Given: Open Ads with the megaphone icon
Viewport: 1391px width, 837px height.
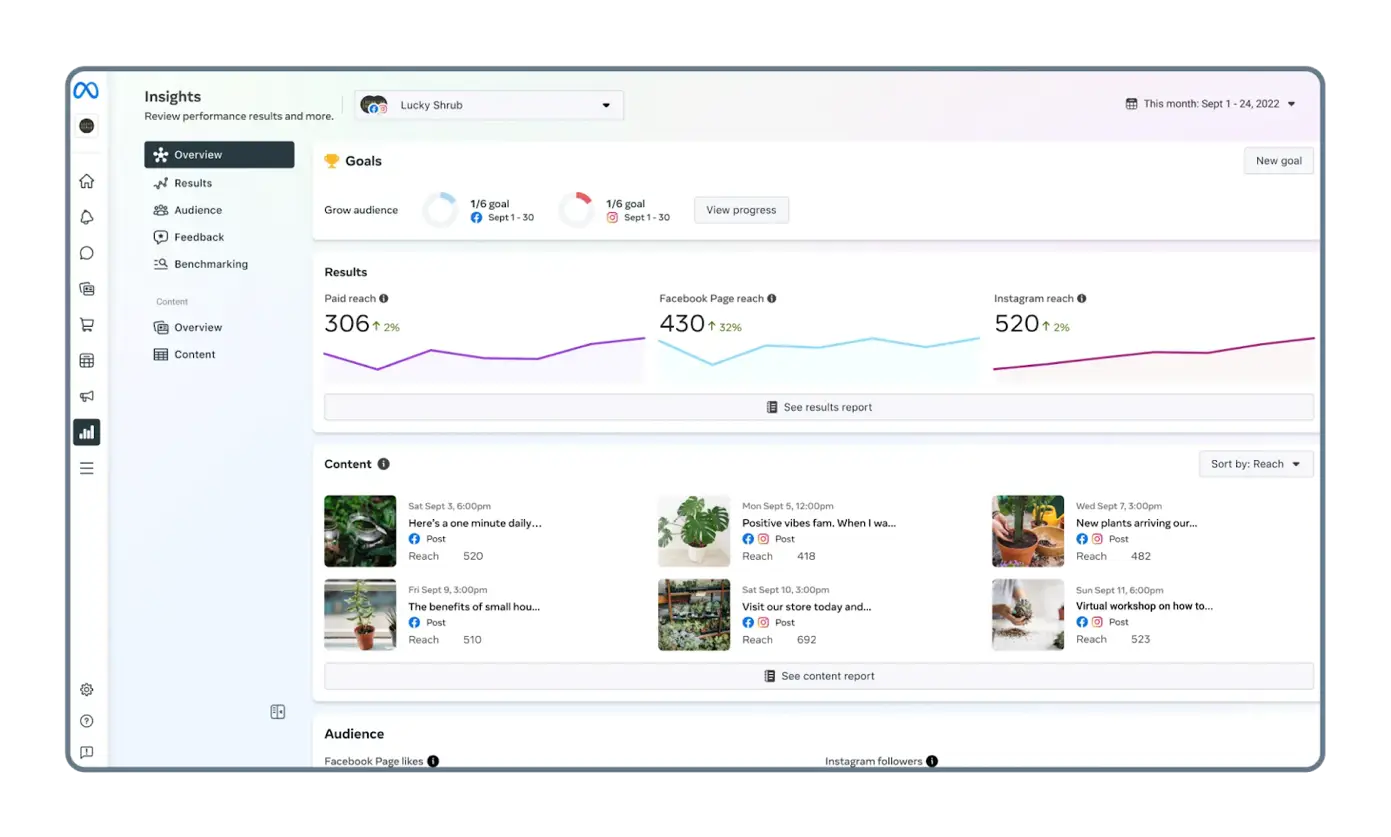Looking at the screenshot, I should click(x=87, y=396).
